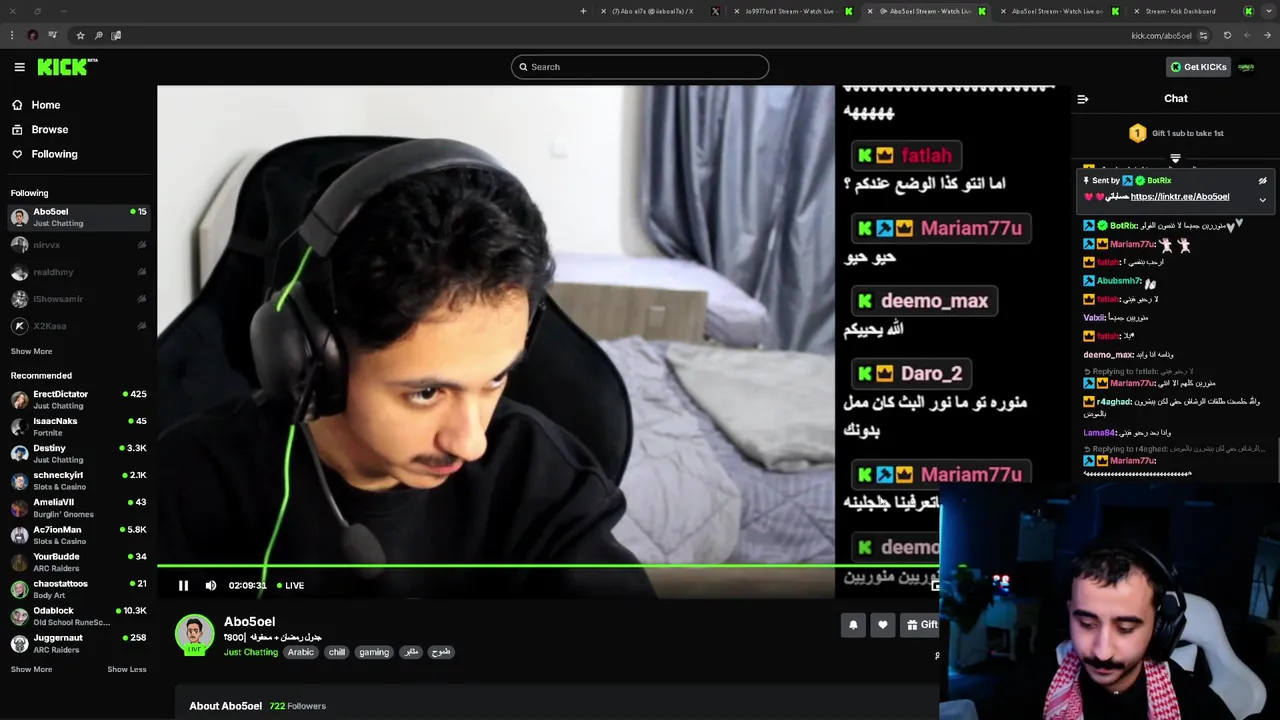Select the chill tag
Viewport: 1280px width, 720px height.
pos(337,652)
